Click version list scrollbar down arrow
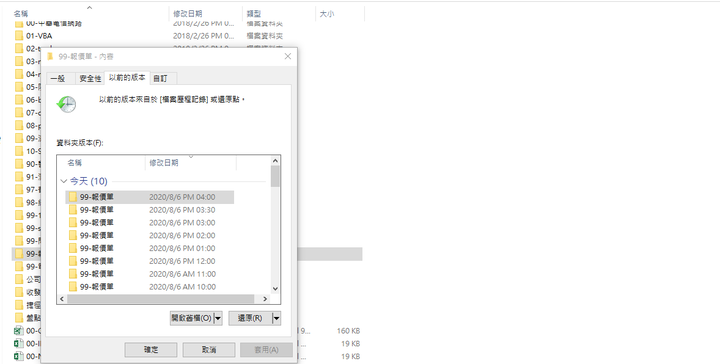The width and height of the screenshot is (720, 364). [x=276, y=289]
